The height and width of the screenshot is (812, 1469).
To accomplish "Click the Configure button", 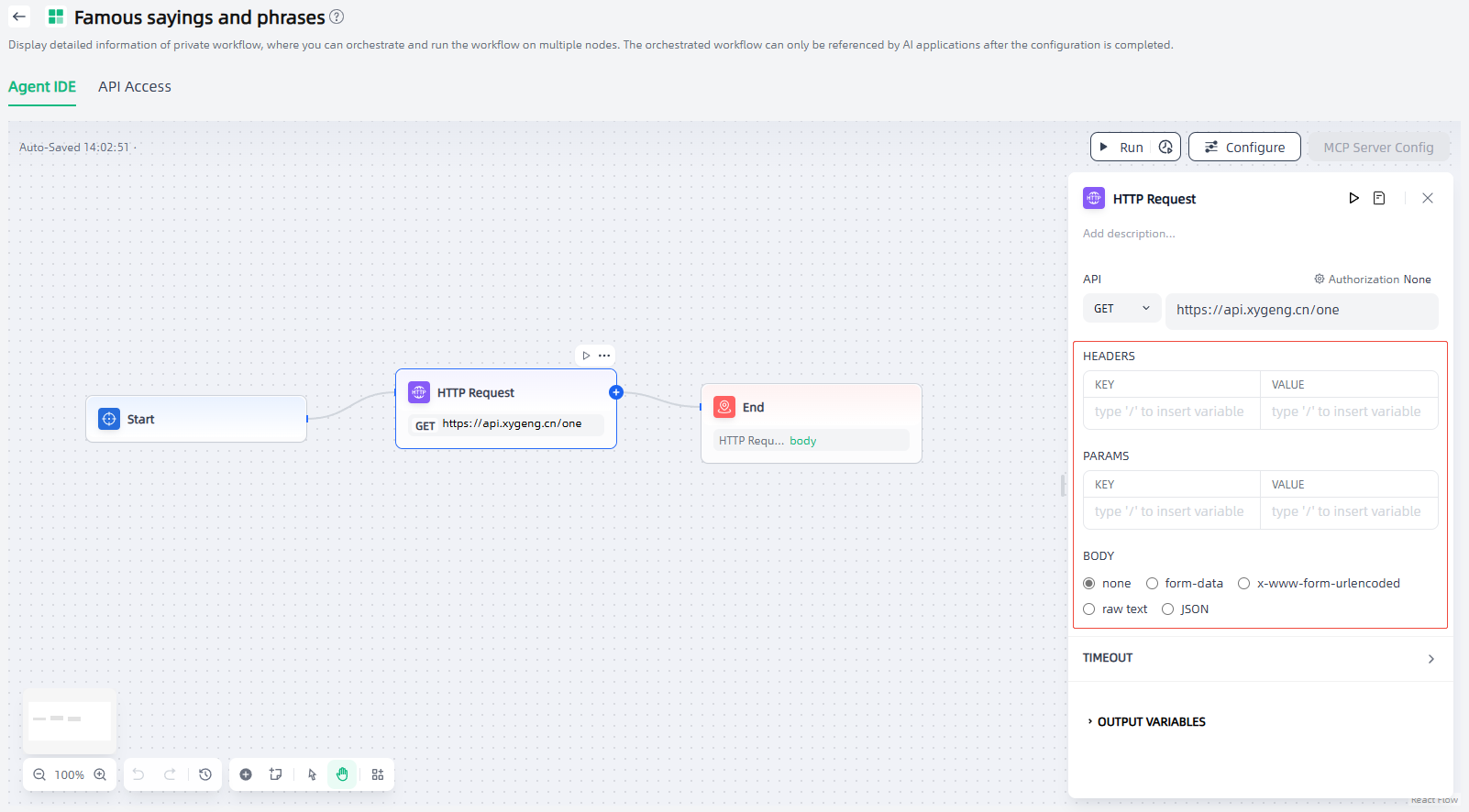I will click(x=1243, y=147).
